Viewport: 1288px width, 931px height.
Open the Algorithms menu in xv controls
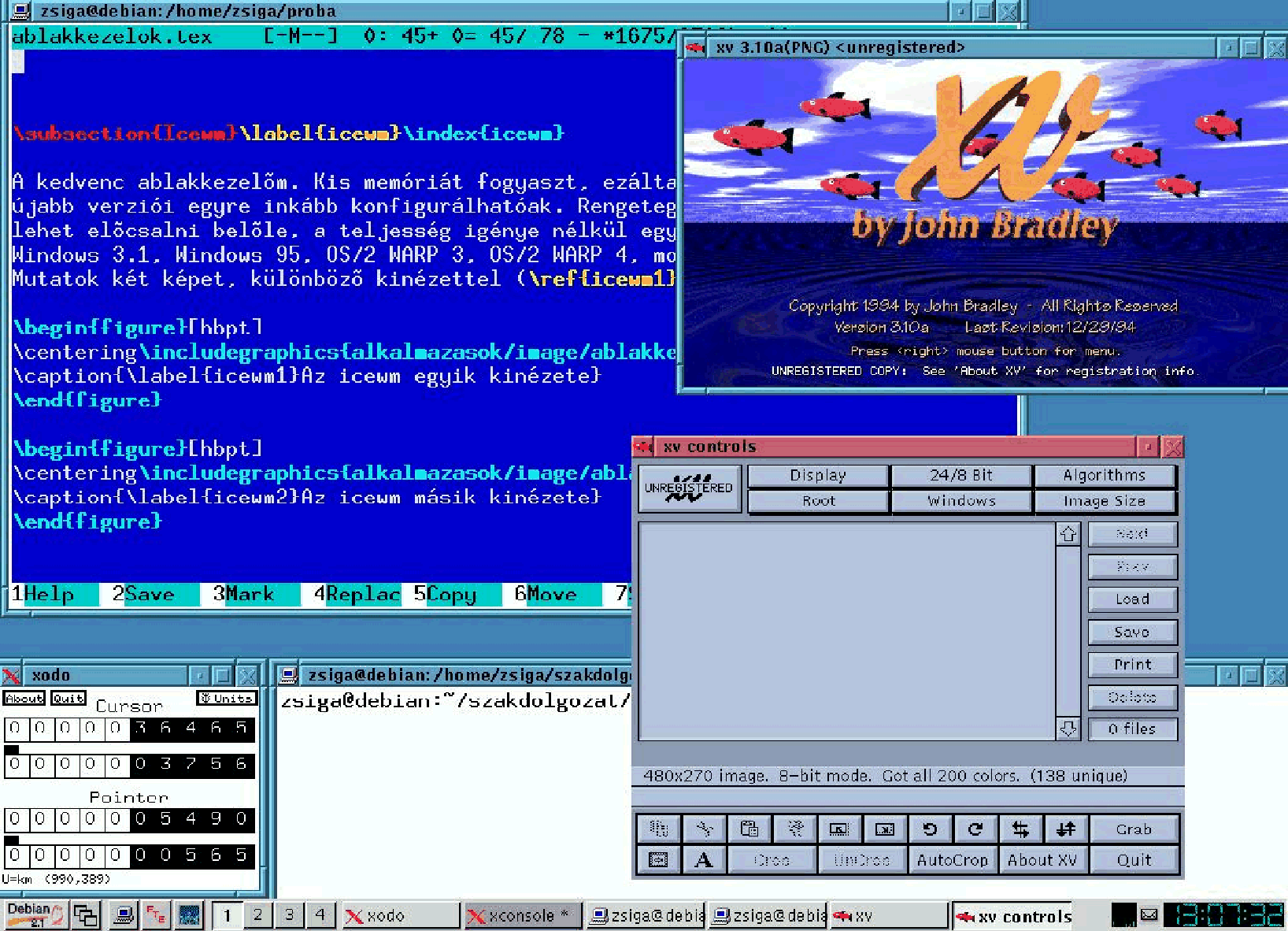pyautogui.click(x=1105, y=475)
